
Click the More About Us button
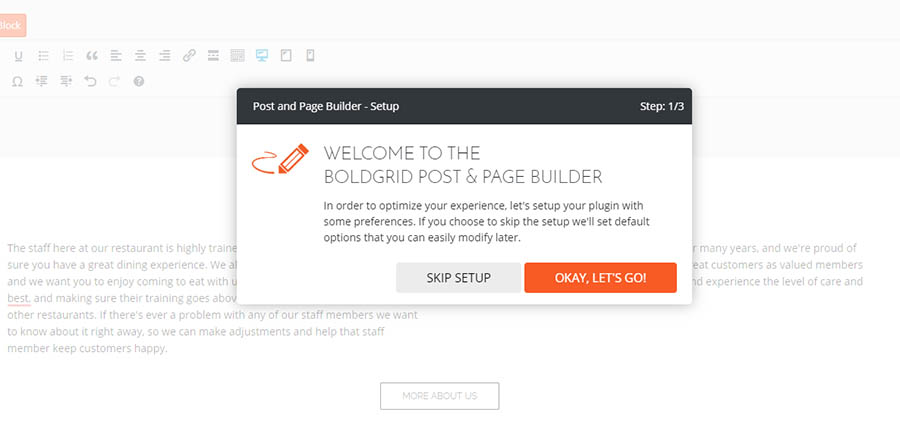point(439,396)
